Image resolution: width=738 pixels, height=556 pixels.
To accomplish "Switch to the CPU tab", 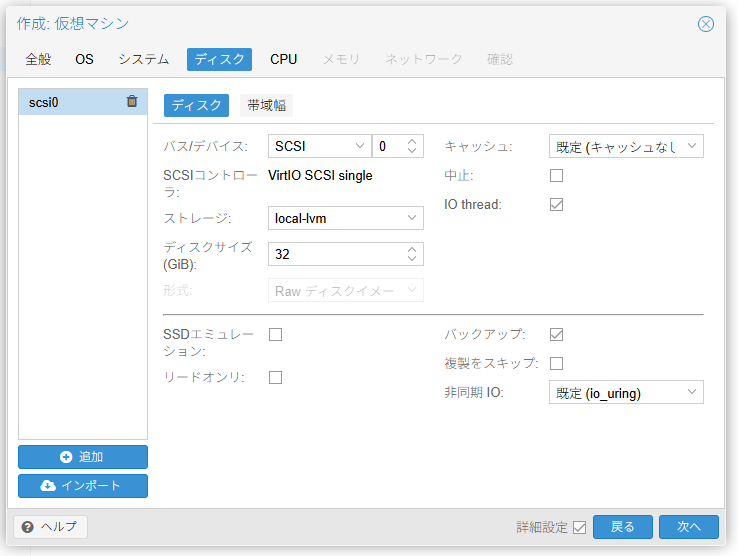I will [283, 59].
